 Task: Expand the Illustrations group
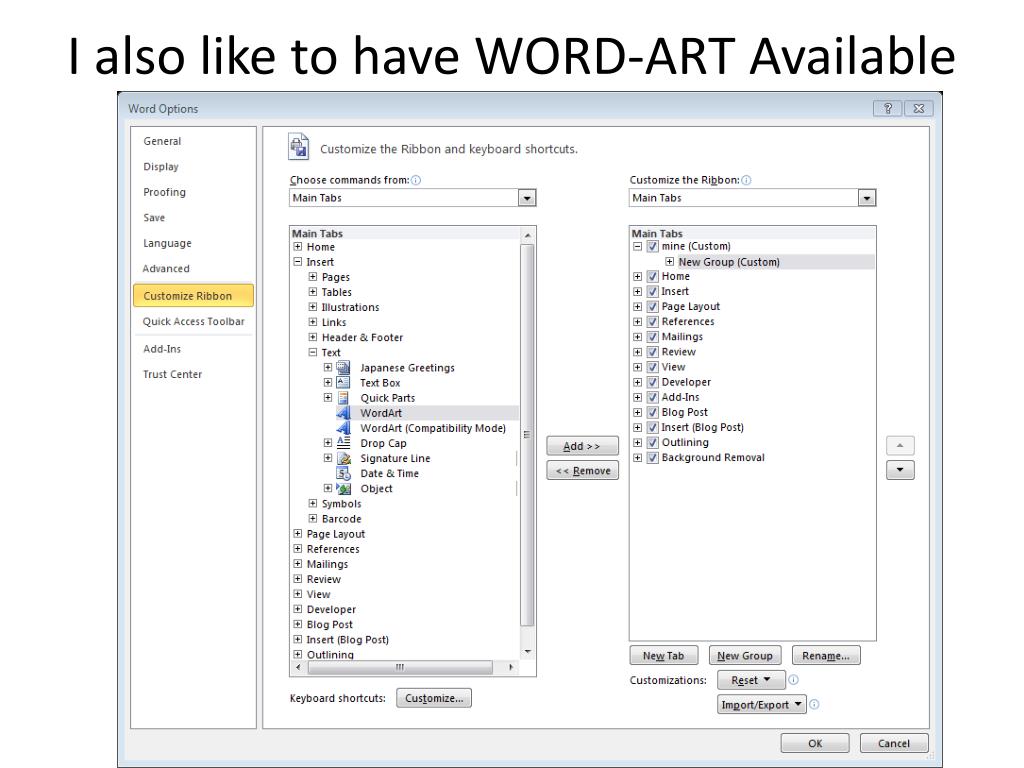click(313, 307)
